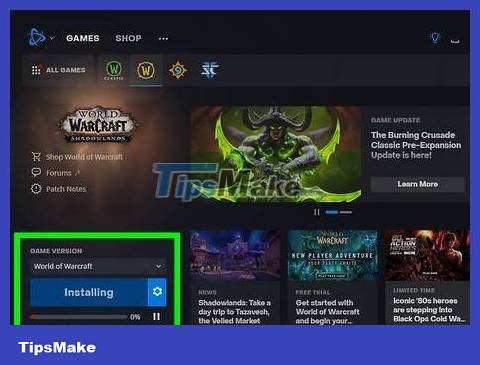
Task: Open the SHOP tab
Action: point(128,38)
